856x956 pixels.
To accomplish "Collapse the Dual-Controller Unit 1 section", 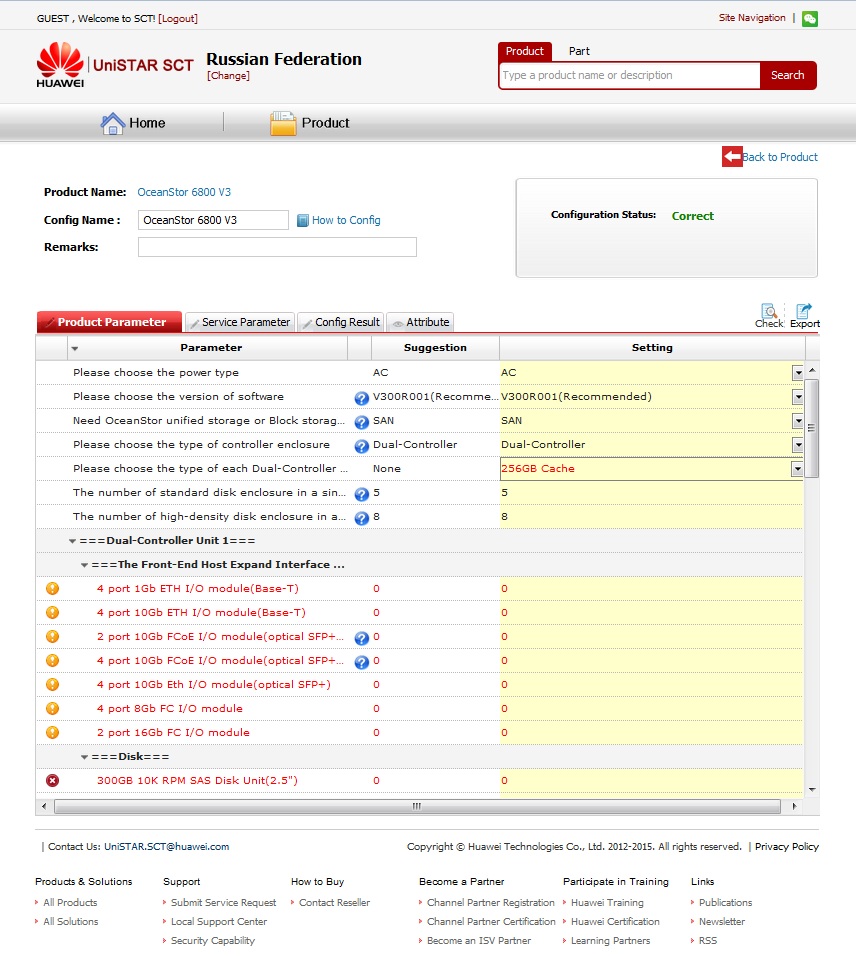I will (x=73, y=541).
